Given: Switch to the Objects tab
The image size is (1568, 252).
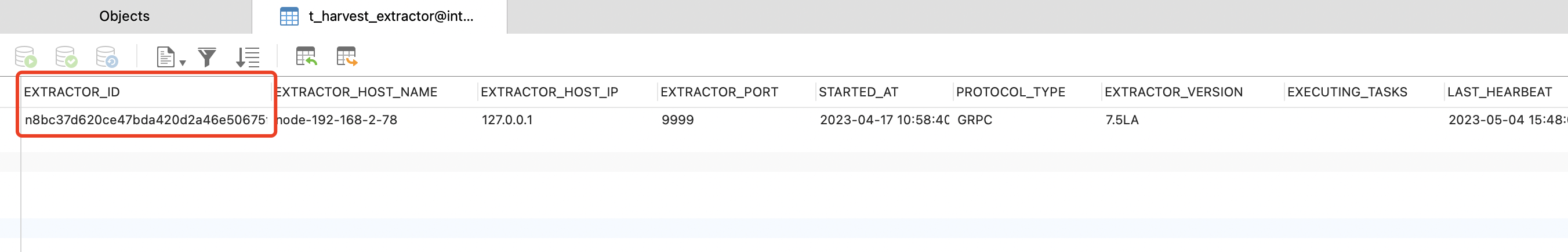Looking at the screenshot, I should (125, 16).
